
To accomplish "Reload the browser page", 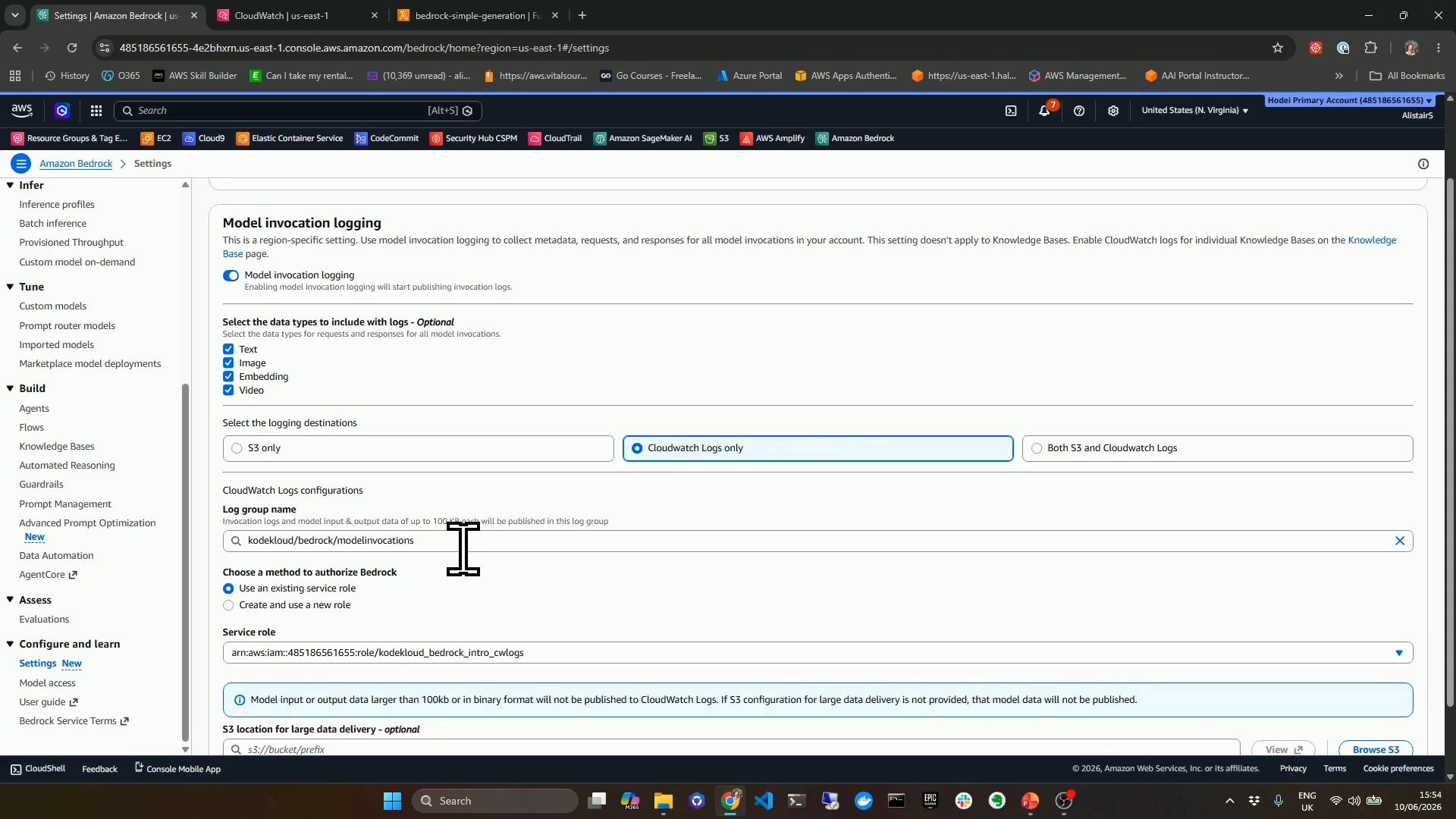I will pos(72,48).
